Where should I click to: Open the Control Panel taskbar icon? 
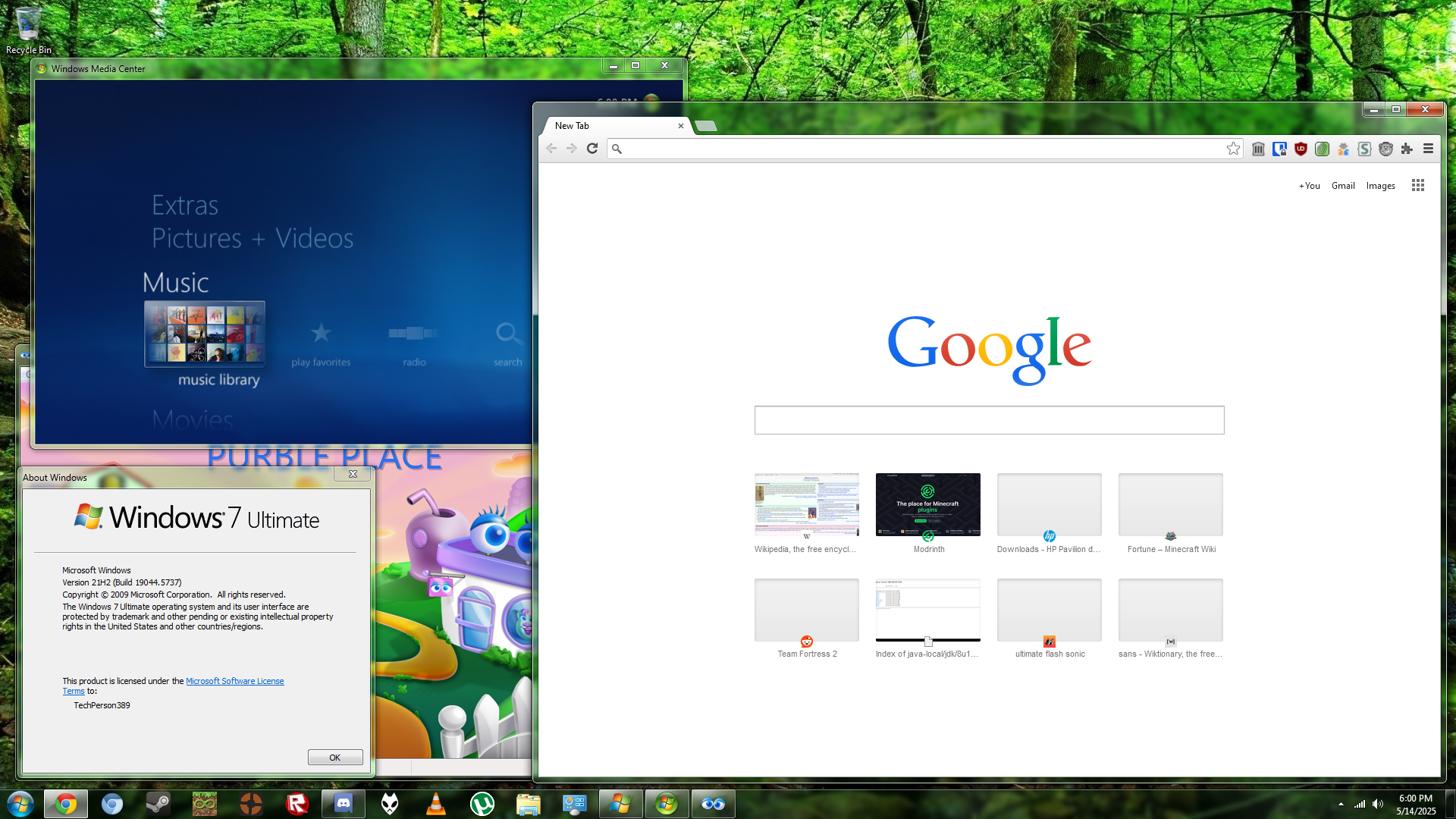(575, 804)
